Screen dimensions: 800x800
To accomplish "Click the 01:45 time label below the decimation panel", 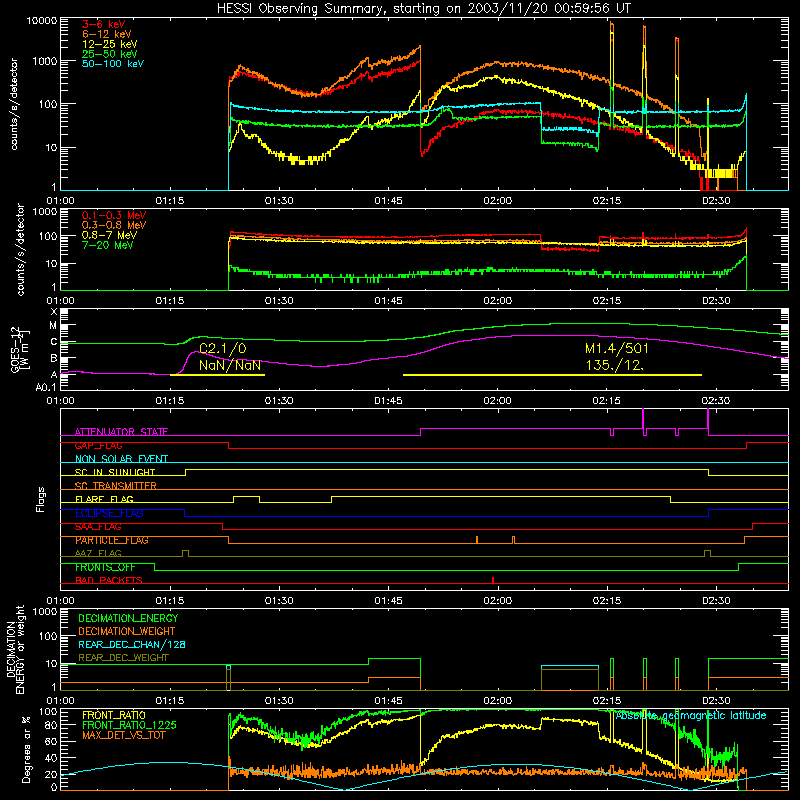I will point(388,701).
